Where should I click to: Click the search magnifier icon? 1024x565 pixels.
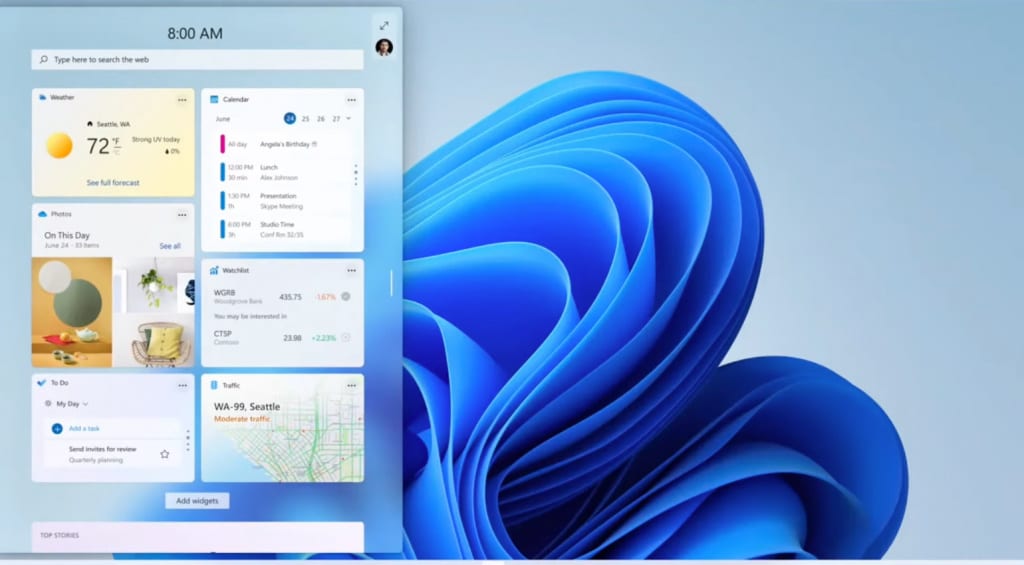click(x=44, y=59)
